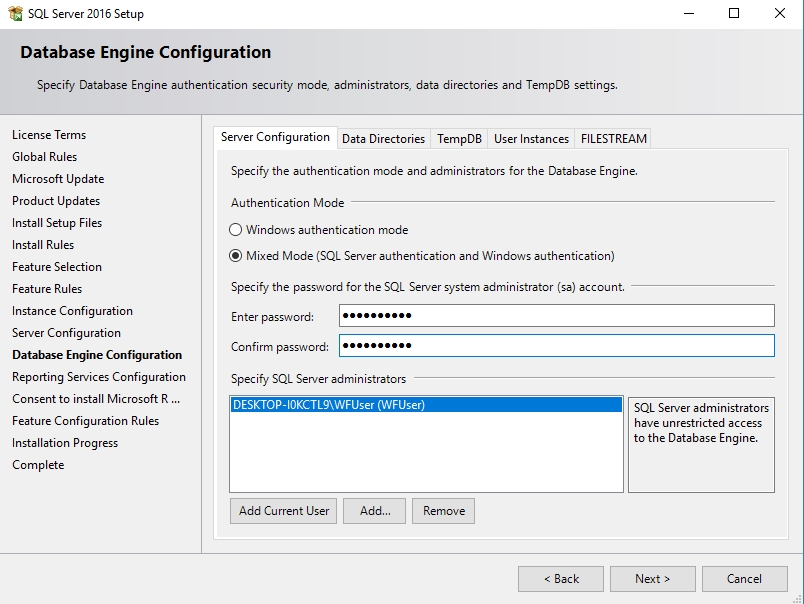Cancel the SQL Server setup
The width and height of the screenshot is (804, 604).
[744, 579]
